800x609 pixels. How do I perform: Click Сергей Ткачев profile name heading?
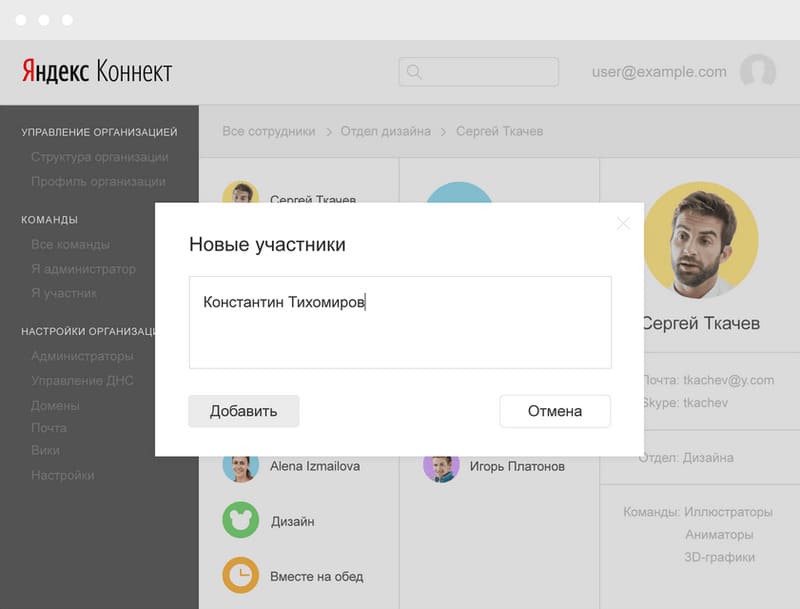[701, 323]
